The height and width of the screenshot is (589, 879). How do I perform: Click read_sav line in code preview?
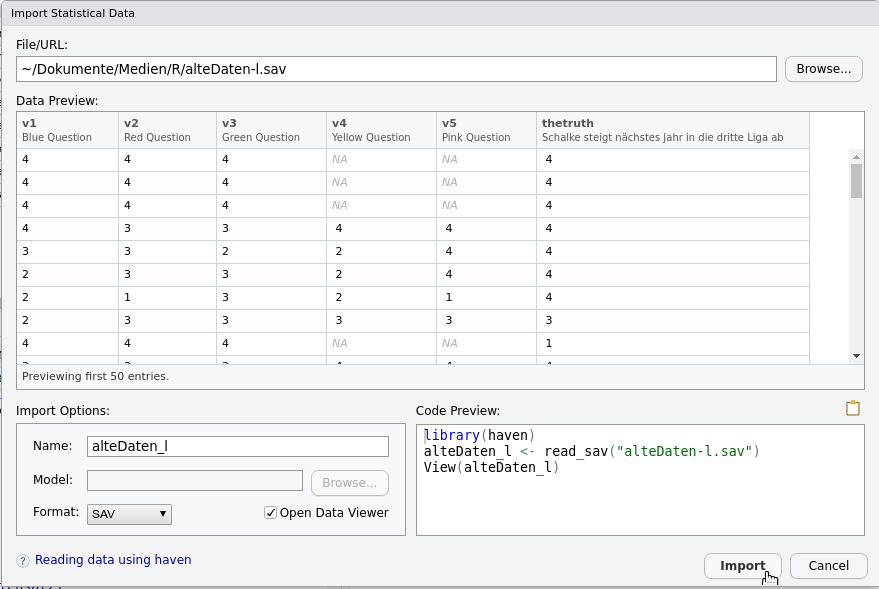(591, 451)
